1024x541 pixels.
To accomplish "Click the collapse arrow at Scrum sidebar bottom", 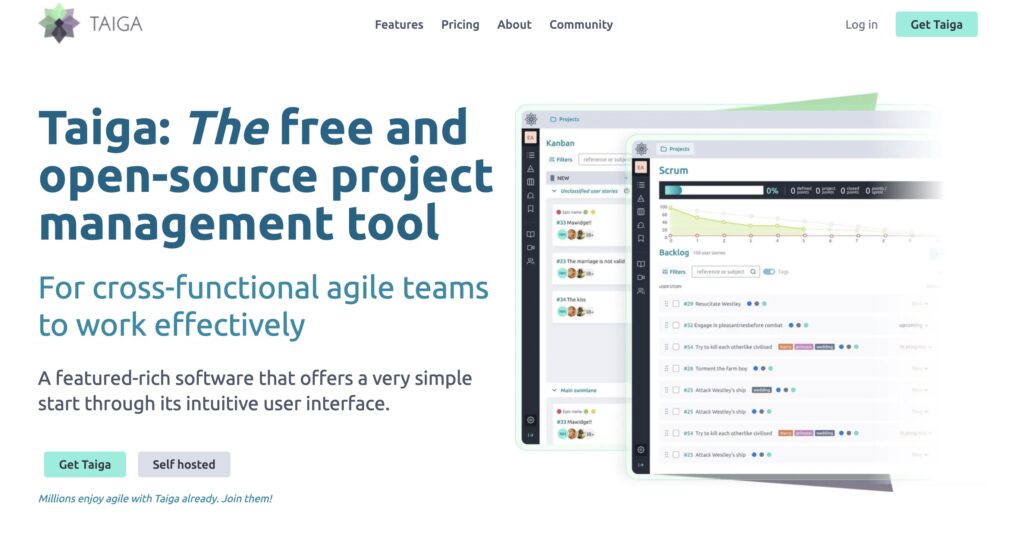I will tap(641, 465).
